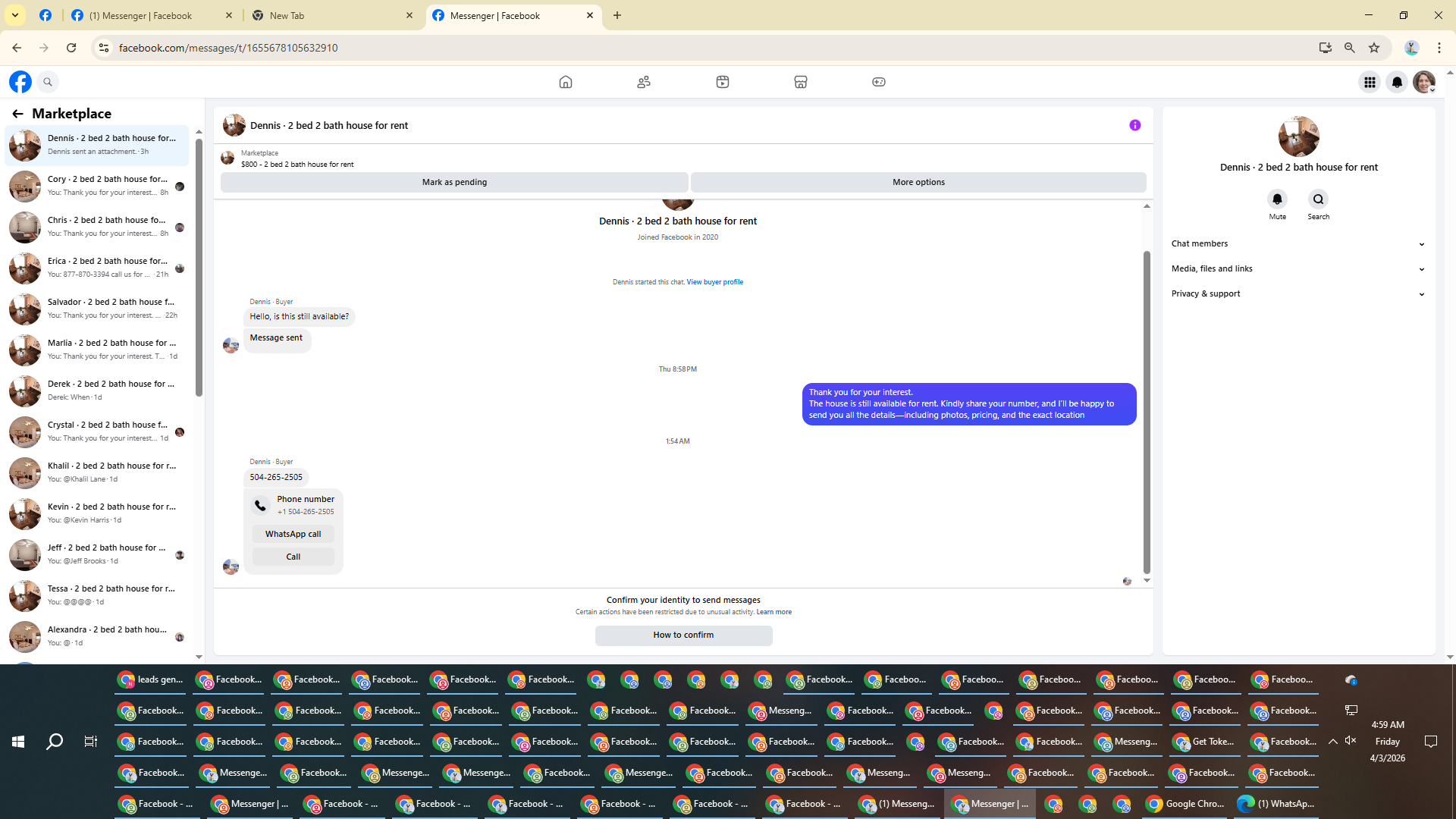
Task: Switch to the New Tab browser tab
Action: pyautogui.click(x=326, y=15)
